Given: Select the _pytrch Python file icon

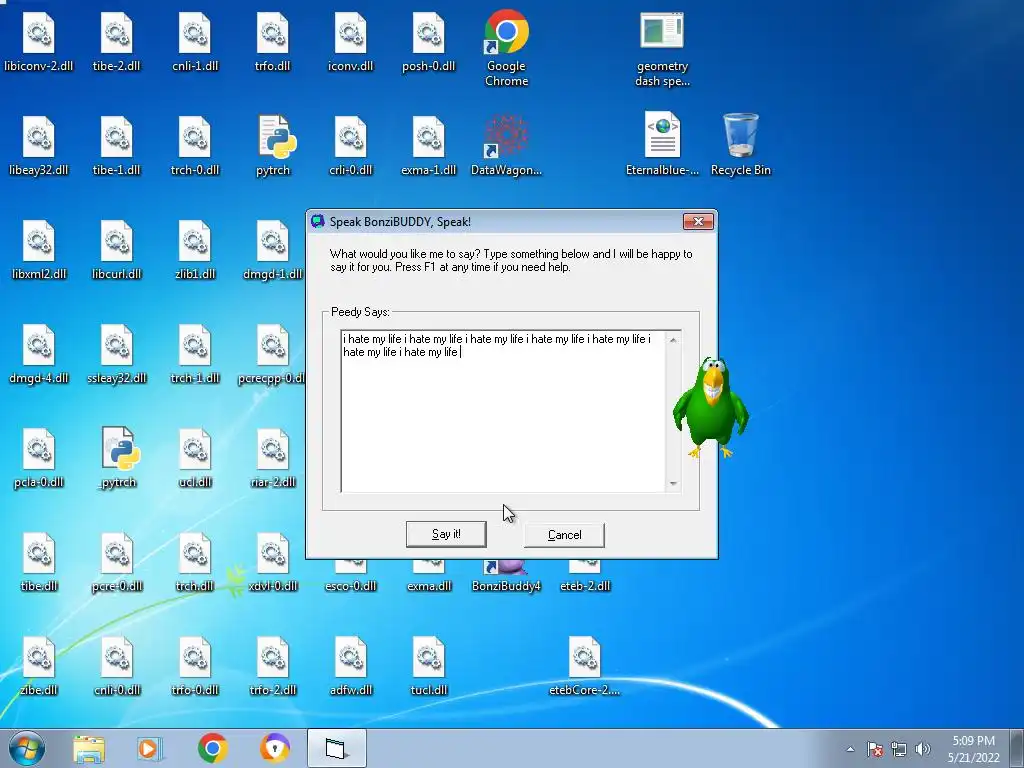Looking at the screenshot, I should (x=118, y=457).
